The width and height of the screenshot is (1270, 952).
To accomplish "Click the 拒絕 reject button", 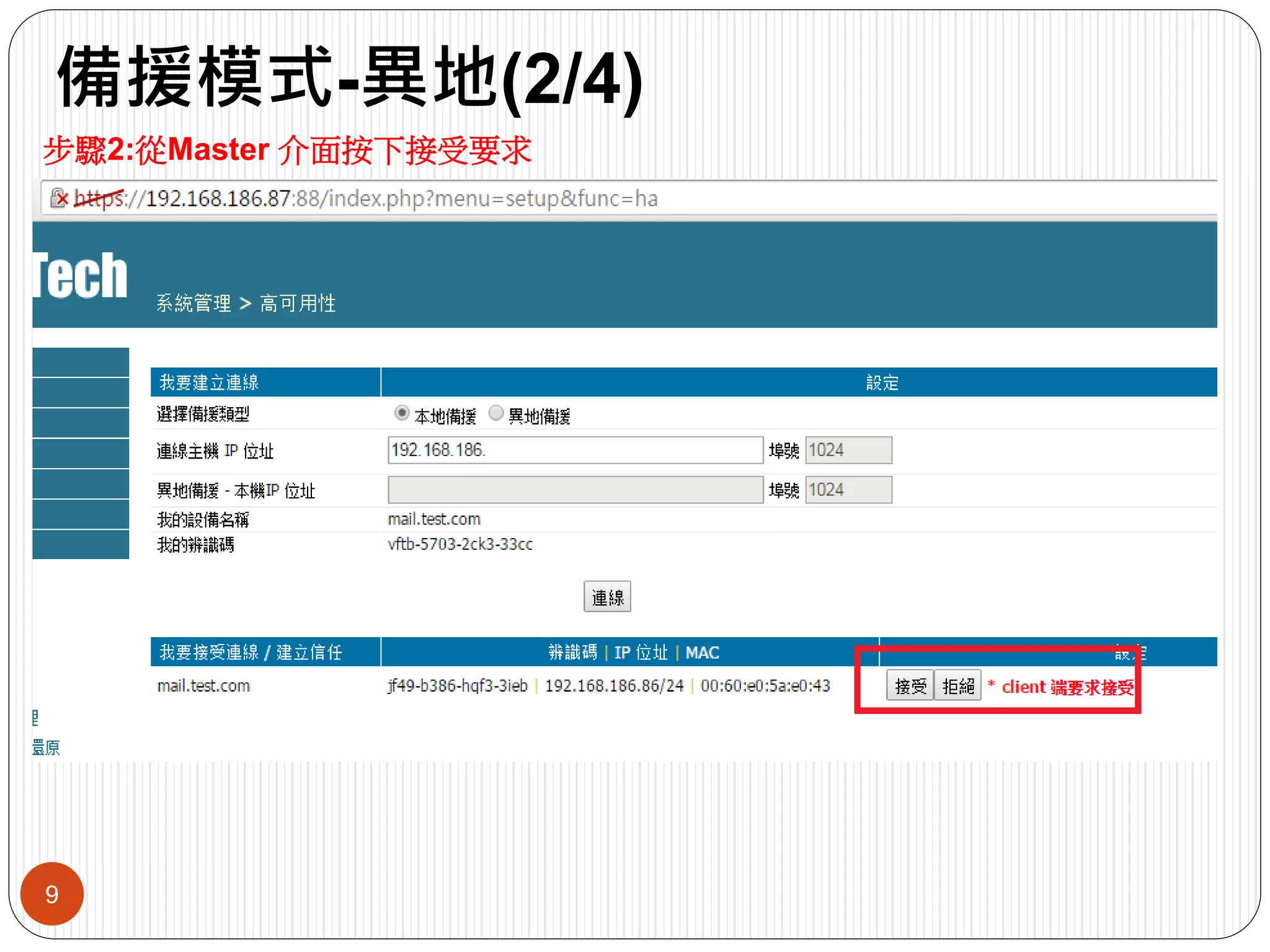I will (x=957, y=685).
